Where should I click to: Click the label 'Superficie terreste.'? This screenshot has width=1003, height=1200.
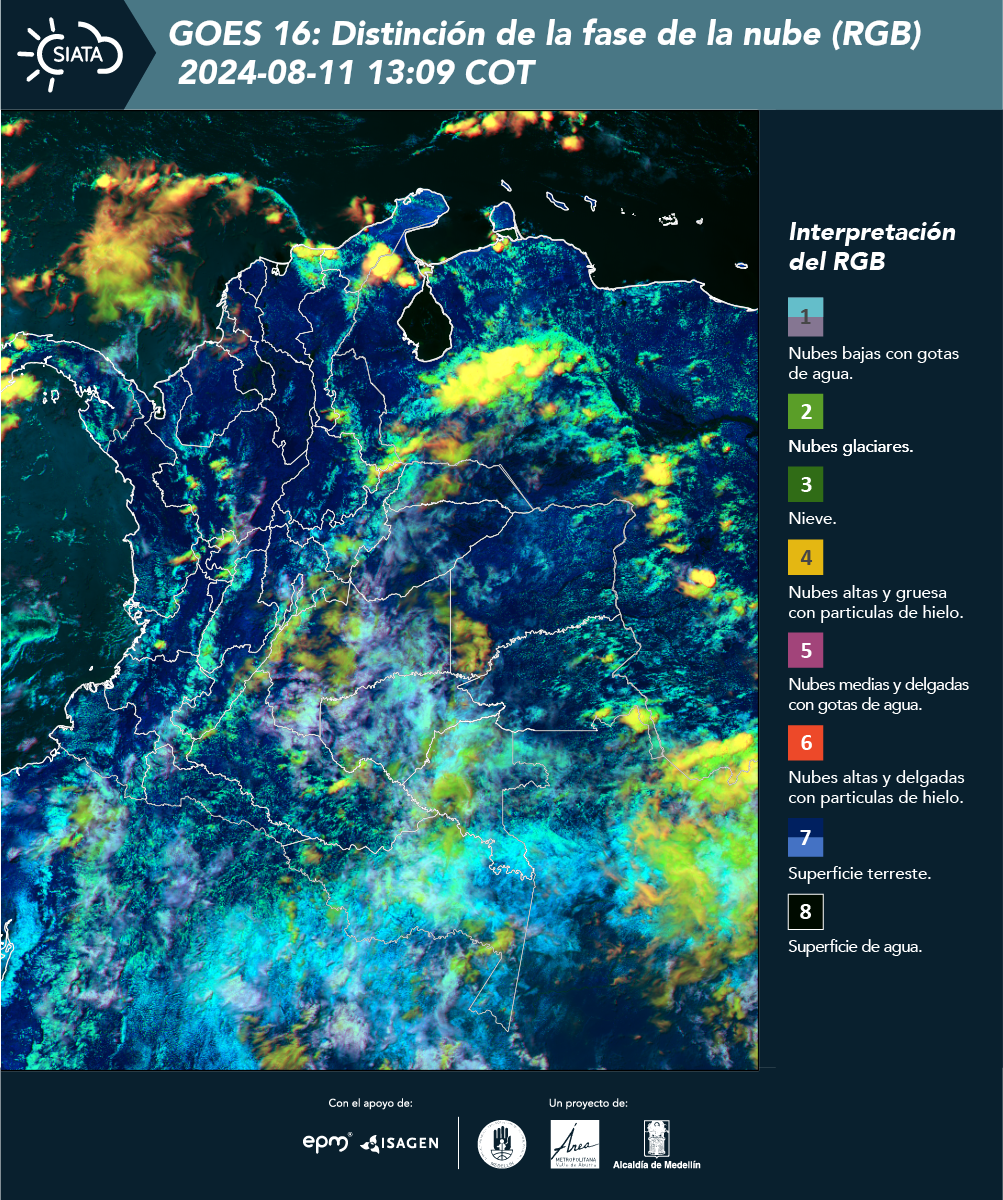pos(860,874)
